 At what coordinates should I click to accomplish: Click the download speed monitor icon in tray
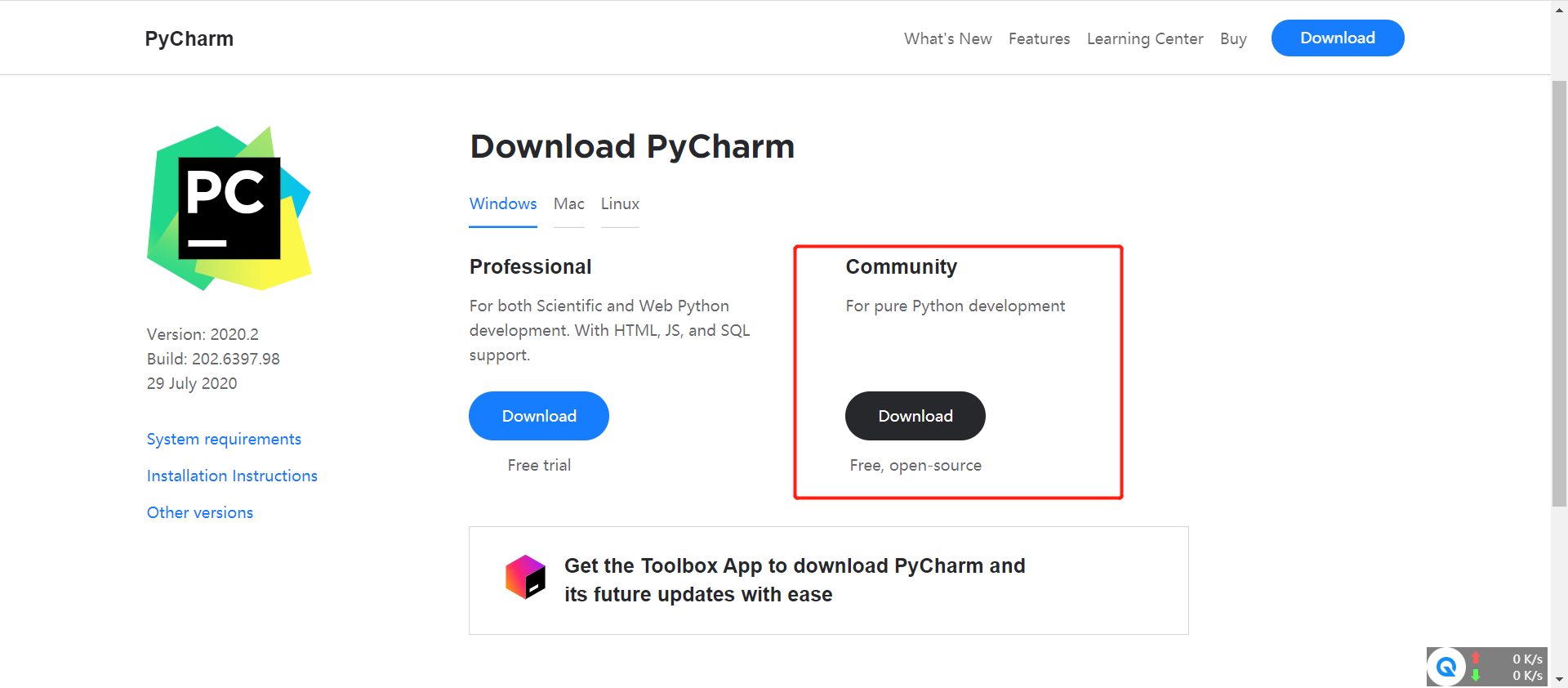(1448, 667)
